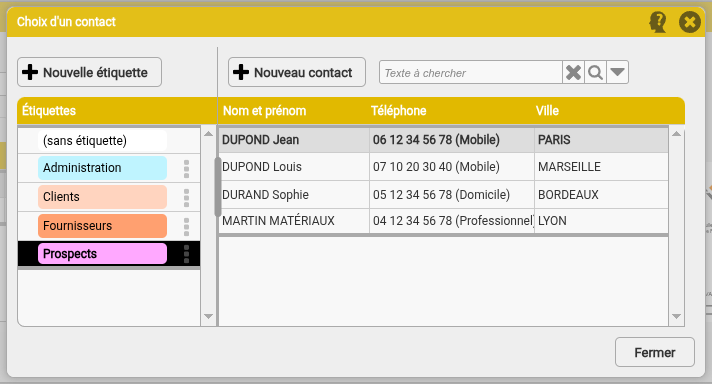Click the labels list scroll down arrow

click(208, 316)
